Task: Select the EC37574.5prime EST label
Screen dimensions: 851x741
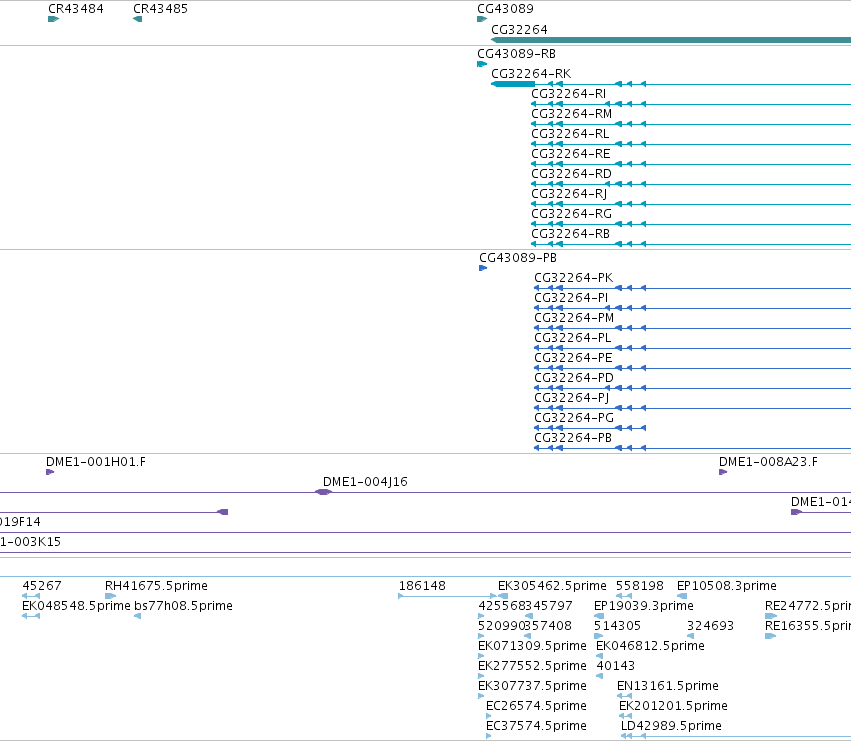Action: point(536,726)
